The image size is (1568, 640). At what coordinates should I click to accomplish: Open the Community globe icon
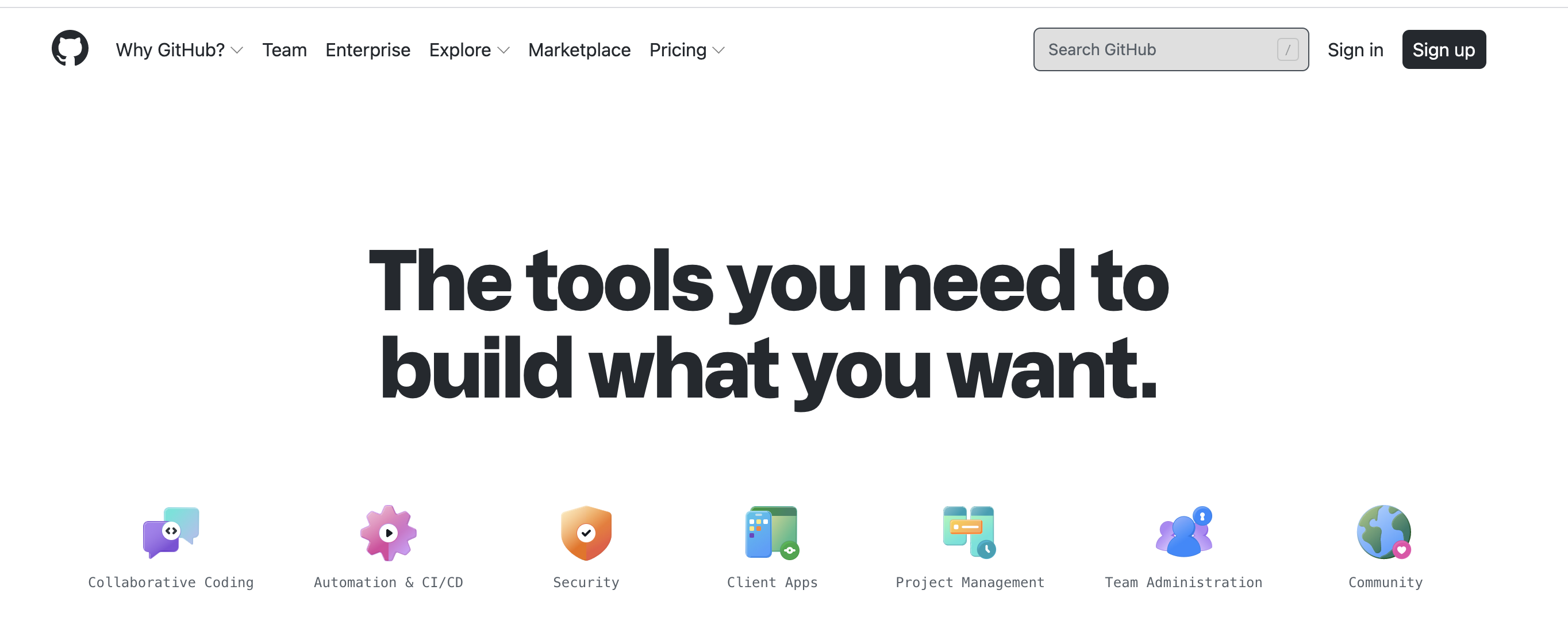coord(1384,533)
